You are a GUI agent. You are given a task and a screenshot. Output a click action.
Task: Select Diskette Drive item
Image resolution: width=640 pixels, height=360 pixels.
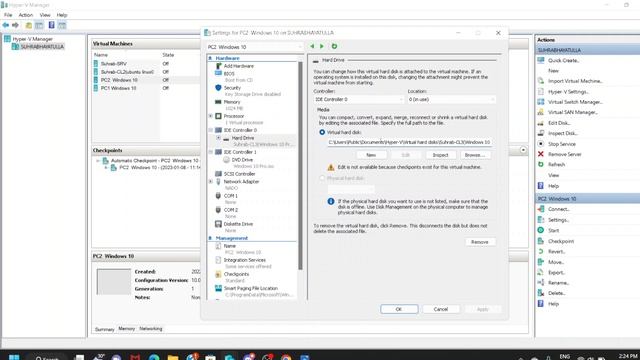point(238,224)
